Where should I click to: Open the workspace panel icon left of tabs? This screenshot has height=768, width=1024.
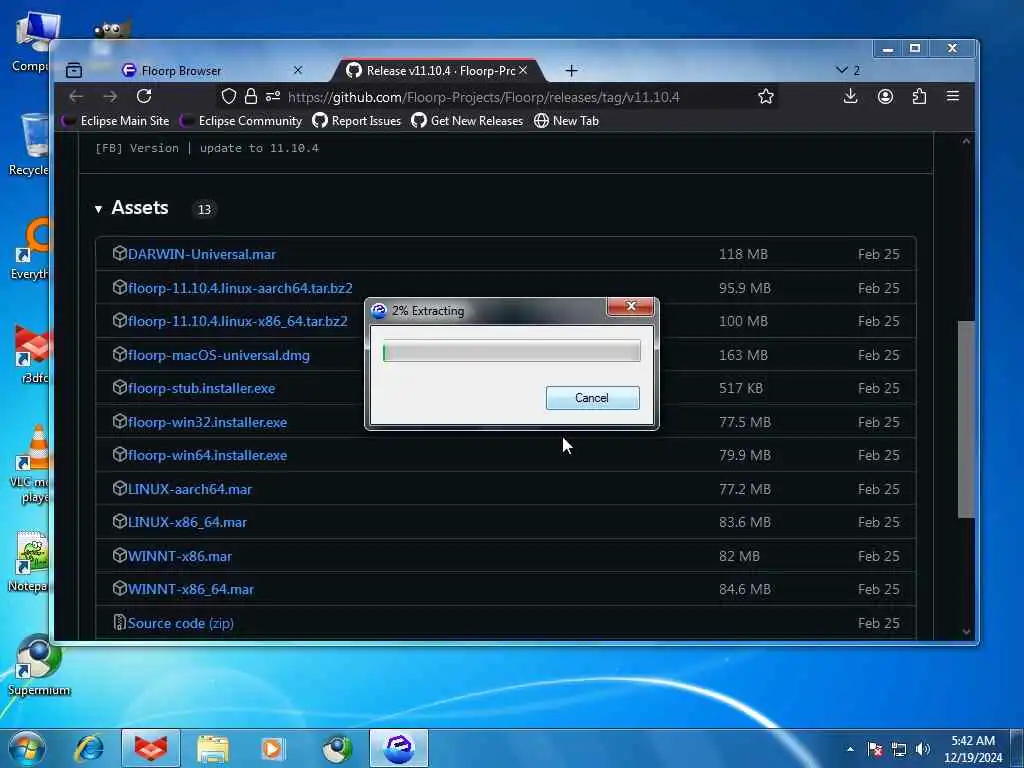74,70
